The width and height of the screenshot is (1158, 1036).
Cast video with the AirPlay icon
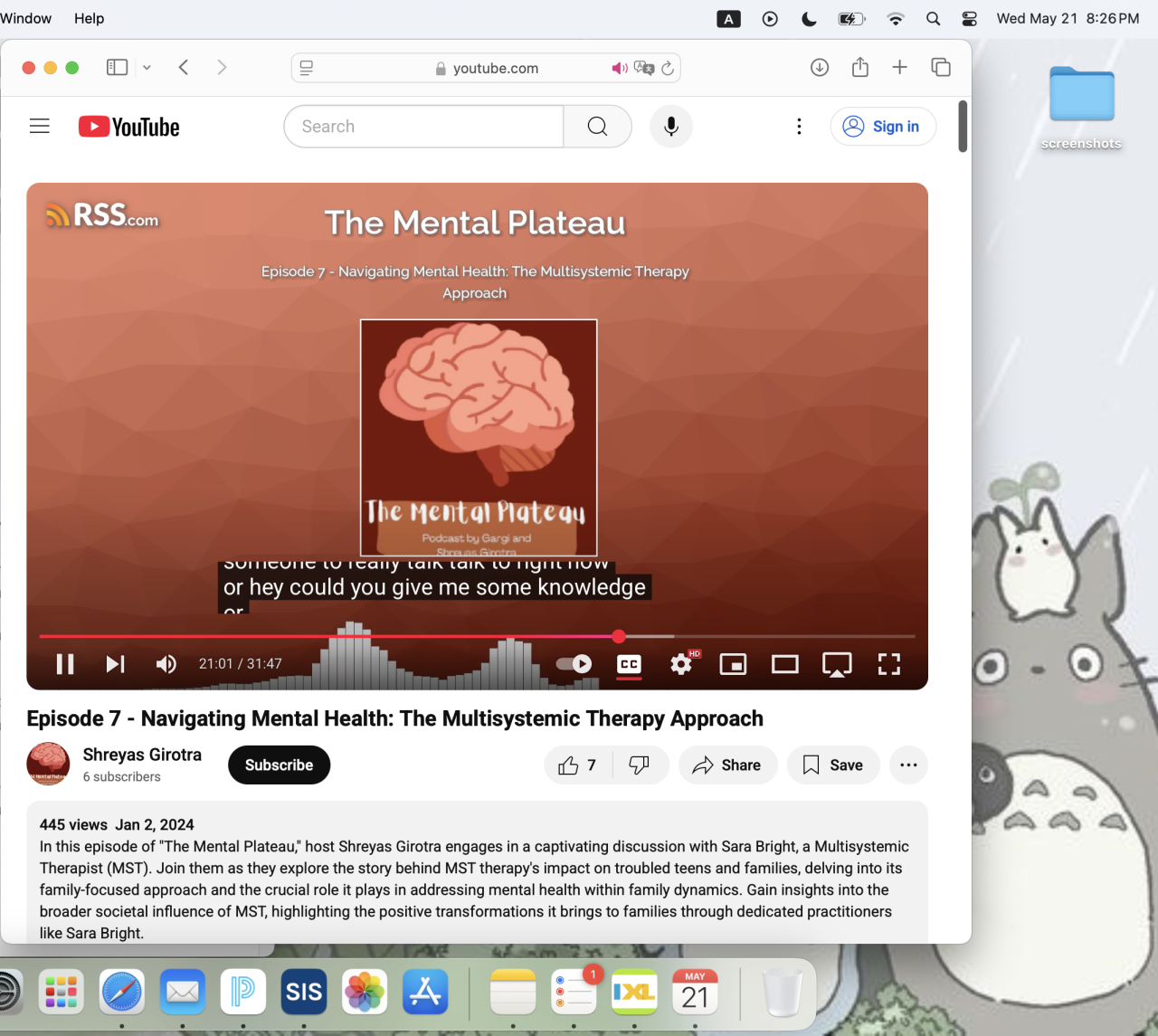click(837, 665)
